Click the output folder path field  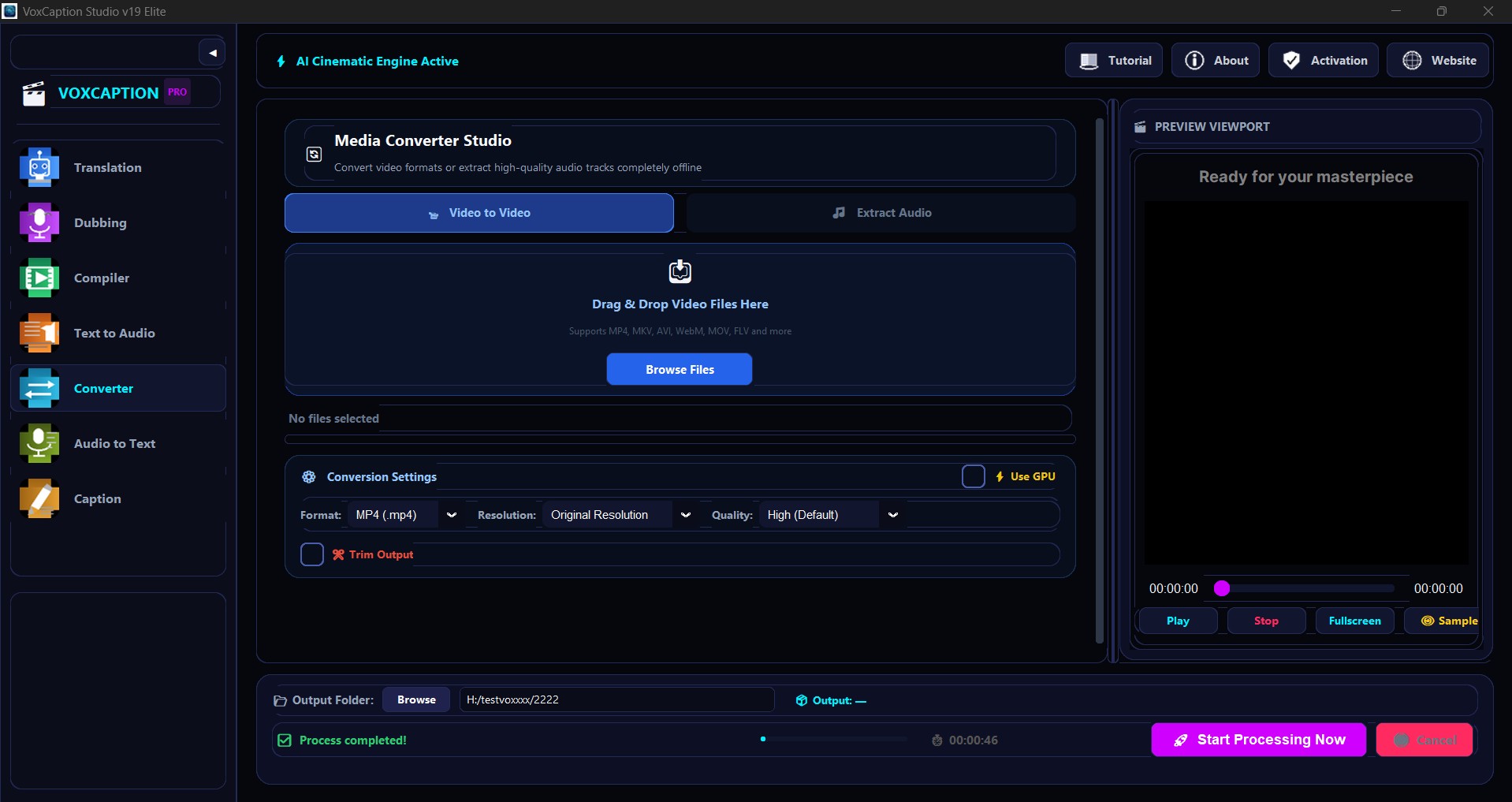[616, 699]
